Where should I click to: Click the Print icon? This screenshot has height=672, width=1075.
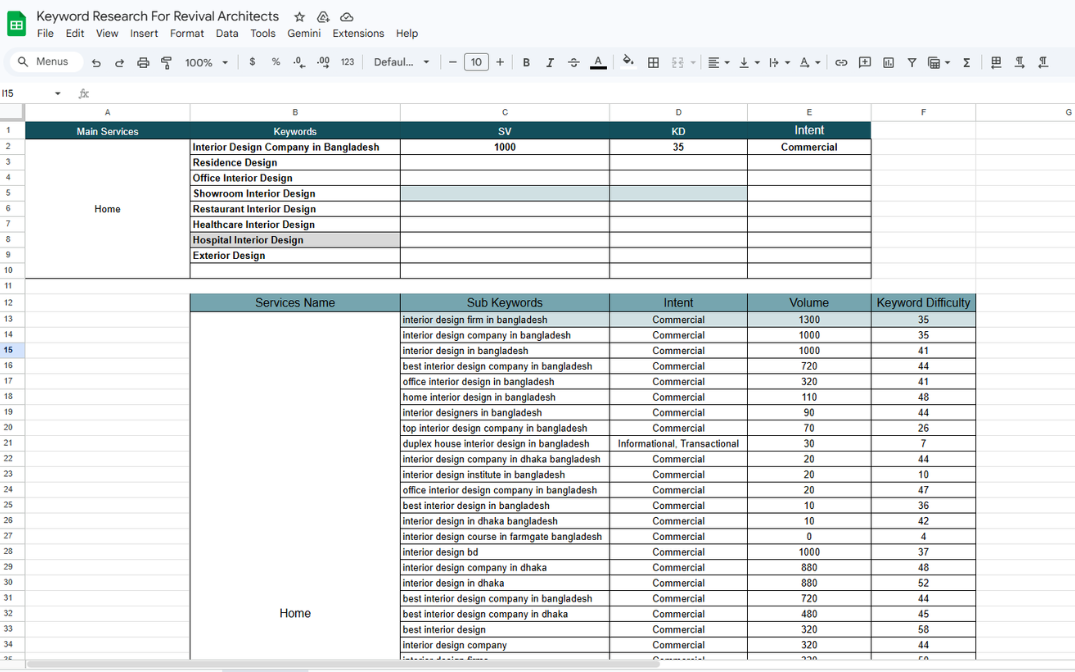click(x=143, y=62)
